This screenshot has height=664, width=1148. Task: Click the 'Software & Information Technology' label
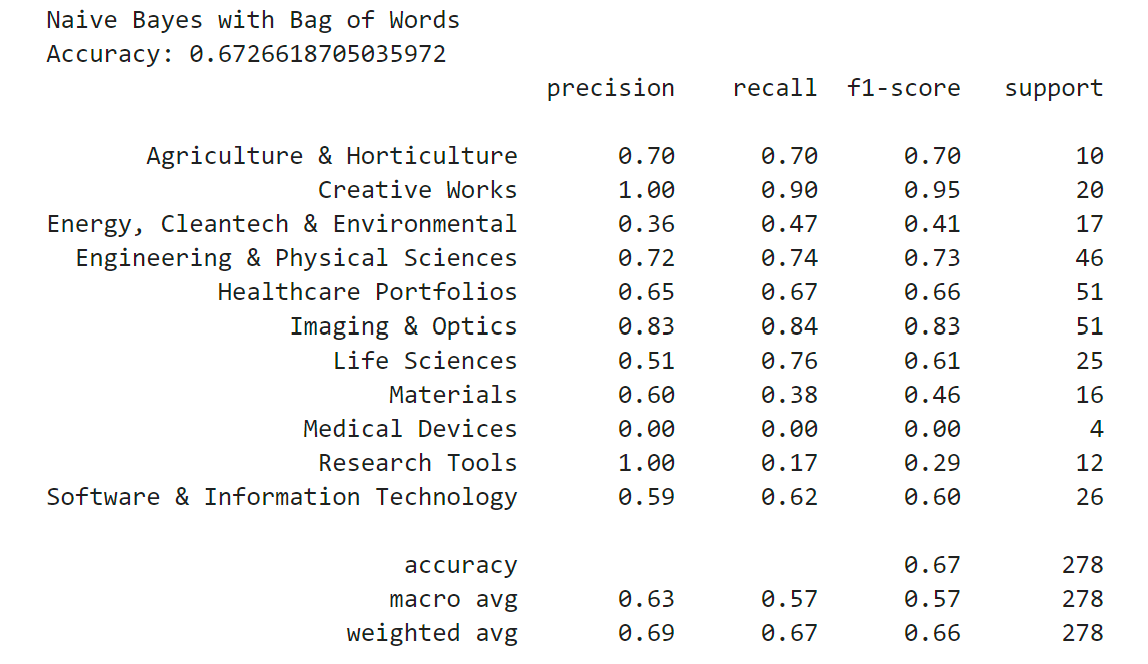click(x=282, y=497)
